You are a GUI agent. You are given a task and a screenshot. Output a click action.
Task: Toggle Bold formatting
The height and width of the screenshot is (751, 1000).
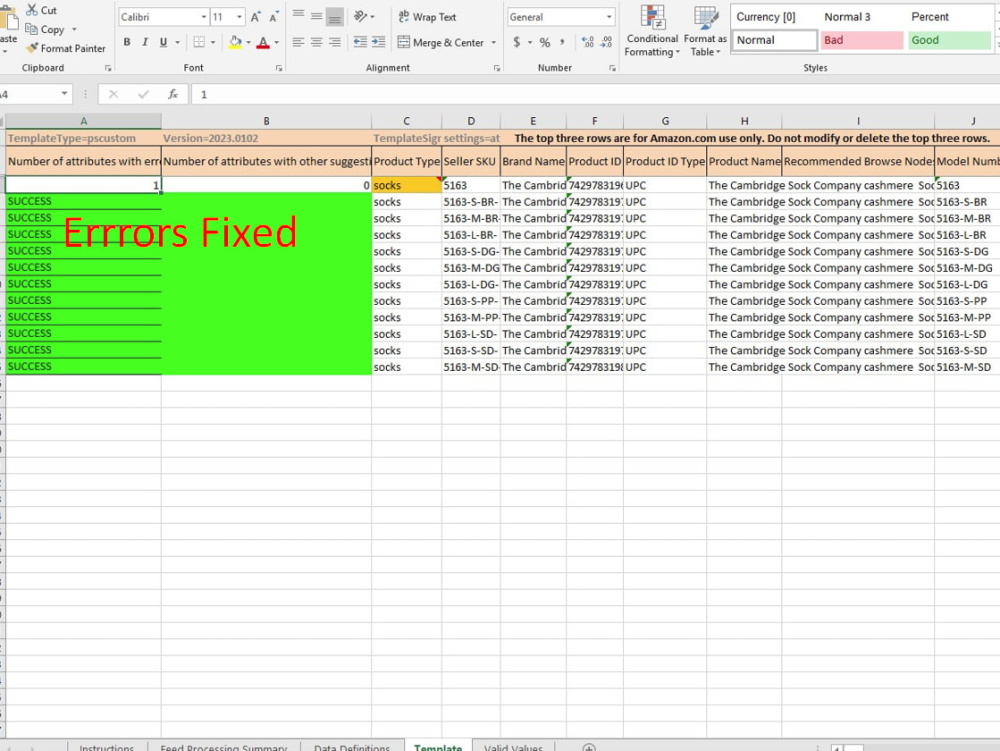127,42
